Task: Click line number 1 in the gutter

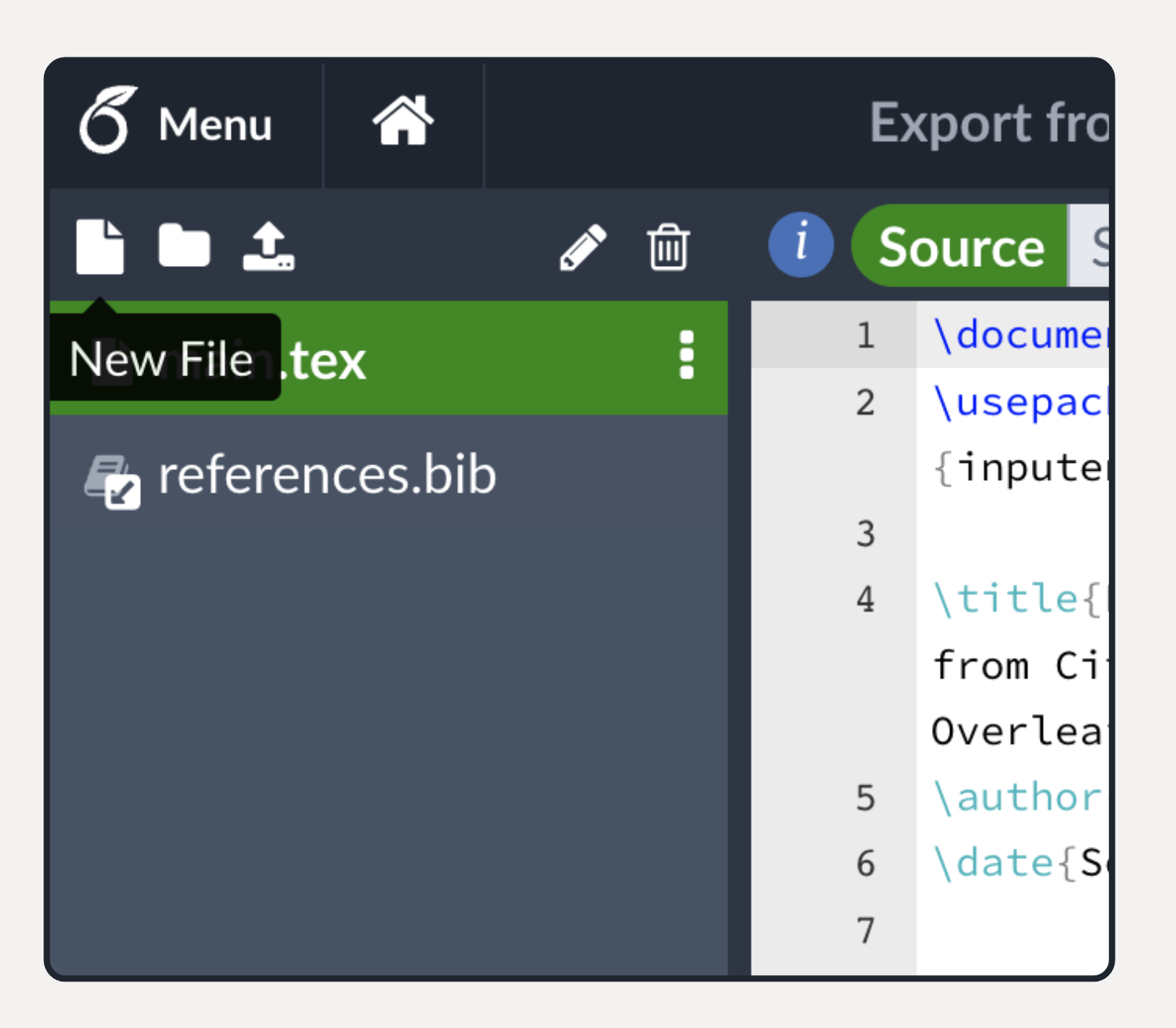Action: pyautogui.click(x=865, y=336)
